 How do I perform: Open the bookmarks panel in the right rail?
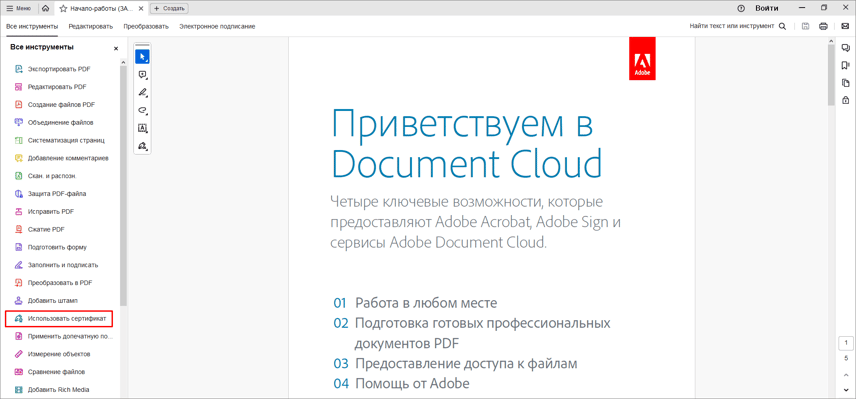click(x=846, y=65)
